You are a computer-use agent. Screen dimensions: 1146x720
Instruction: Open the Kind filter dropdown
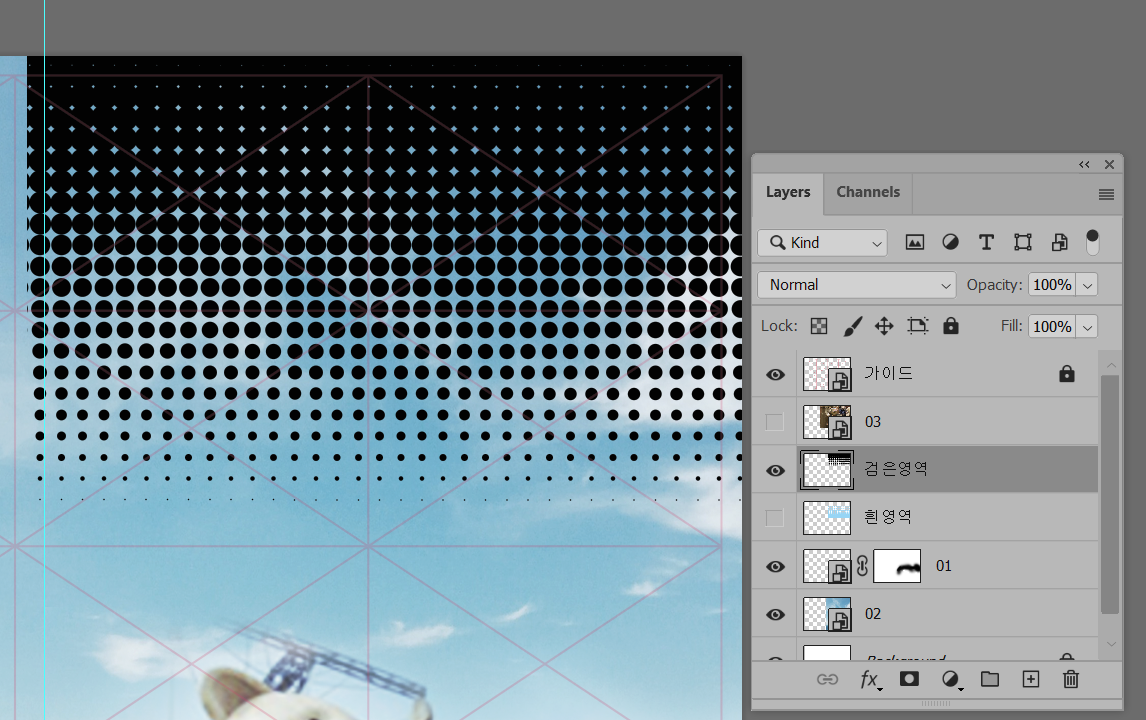coord(822,243)
